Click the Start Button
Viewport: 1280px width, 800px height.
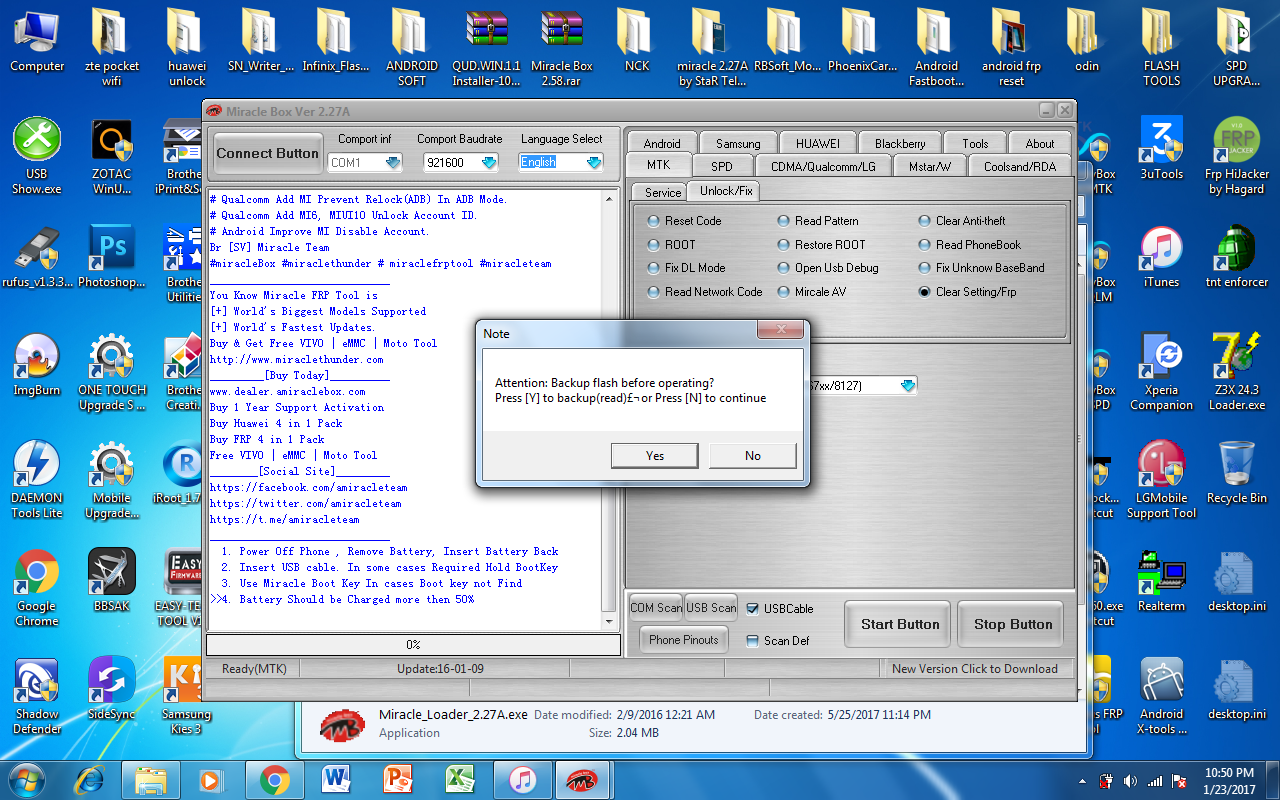click(900, 624)
